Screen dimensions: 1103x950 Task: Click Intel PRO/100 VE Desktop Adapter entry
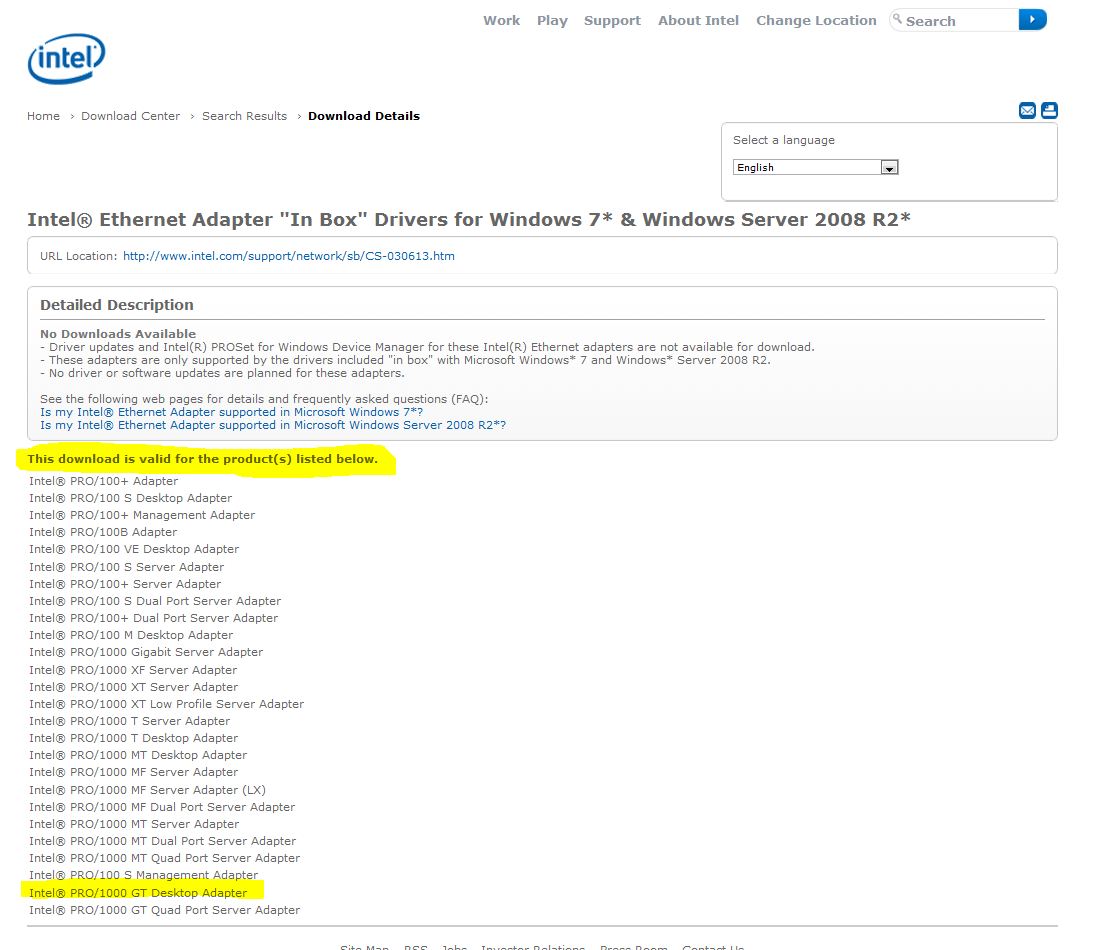click(134, 549)
